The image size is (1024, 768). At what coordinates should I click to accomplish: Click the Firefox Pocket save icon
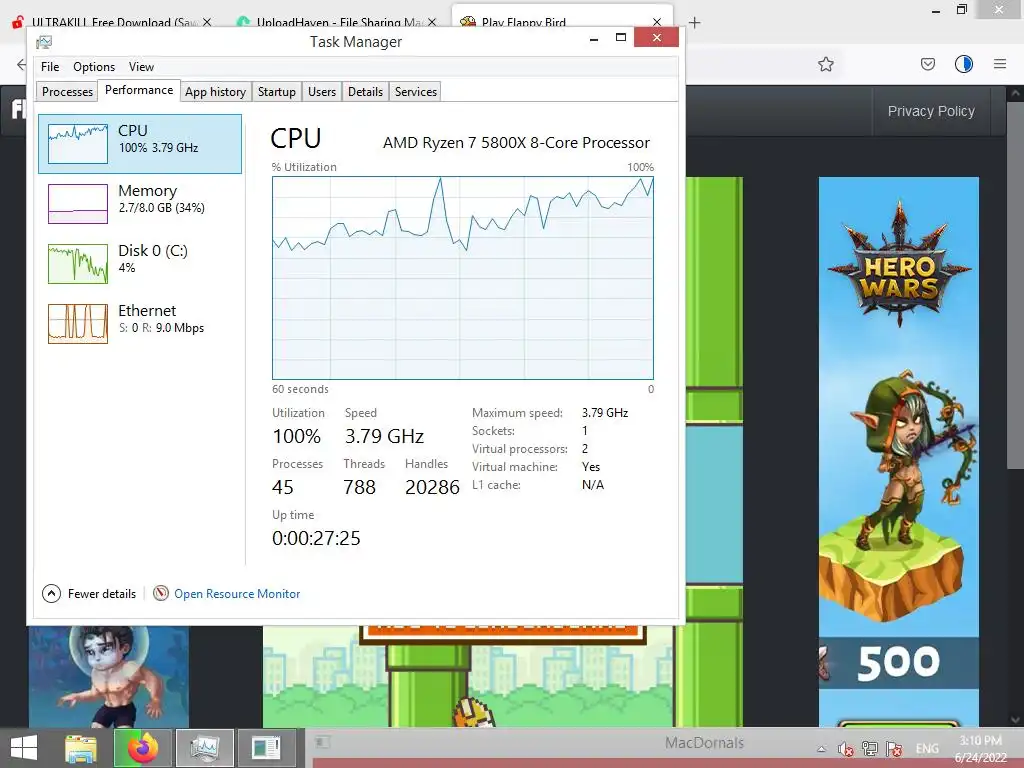click(x=927, y=64)
